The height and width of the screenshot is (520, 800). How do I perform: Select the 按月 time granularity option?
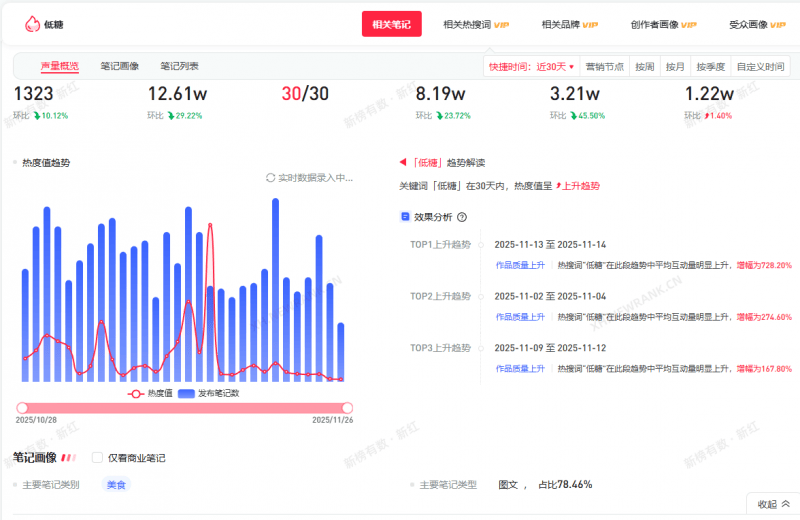675,67
